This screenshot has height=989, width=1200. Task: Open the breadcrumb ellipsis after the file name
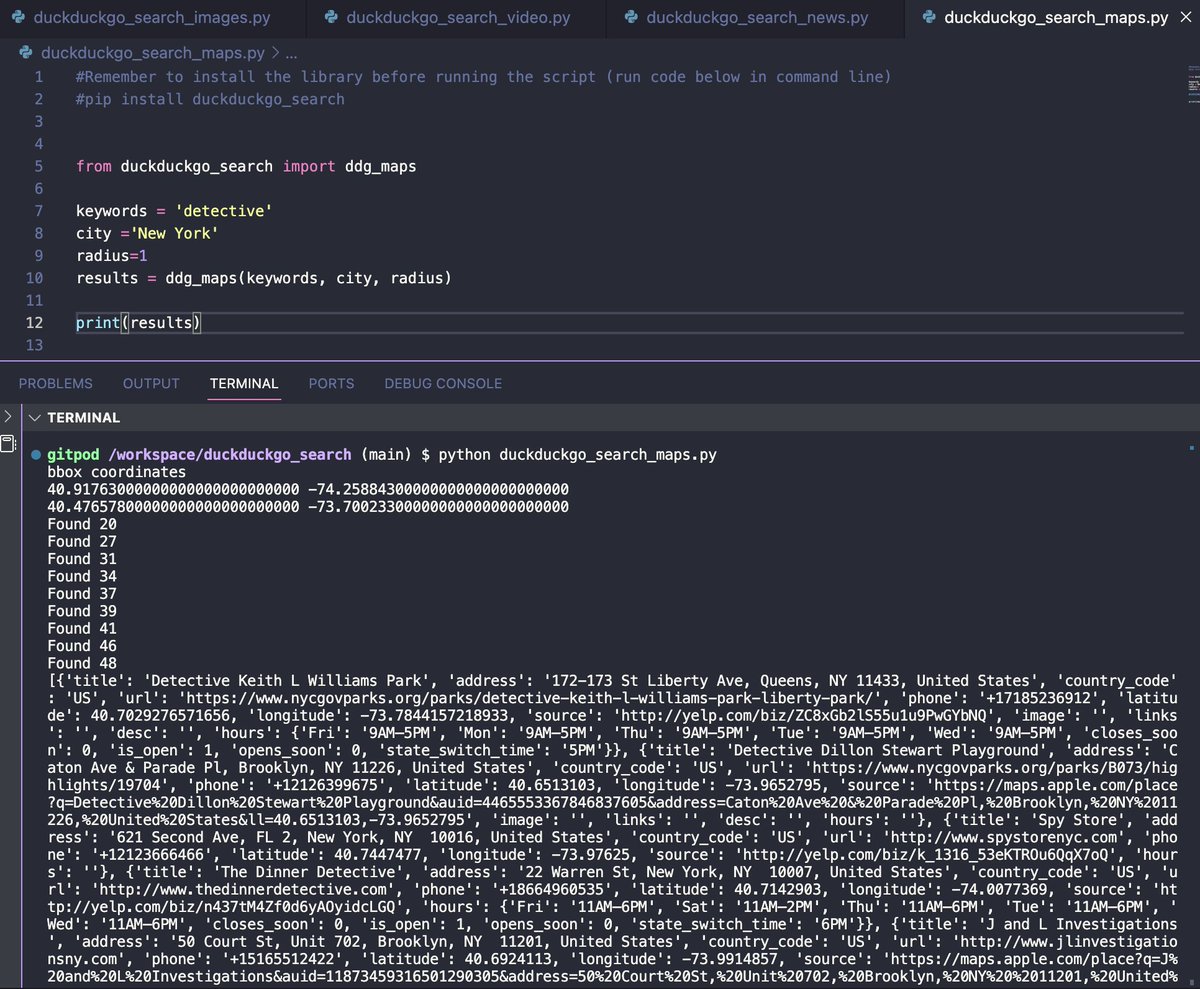(291, 53)
